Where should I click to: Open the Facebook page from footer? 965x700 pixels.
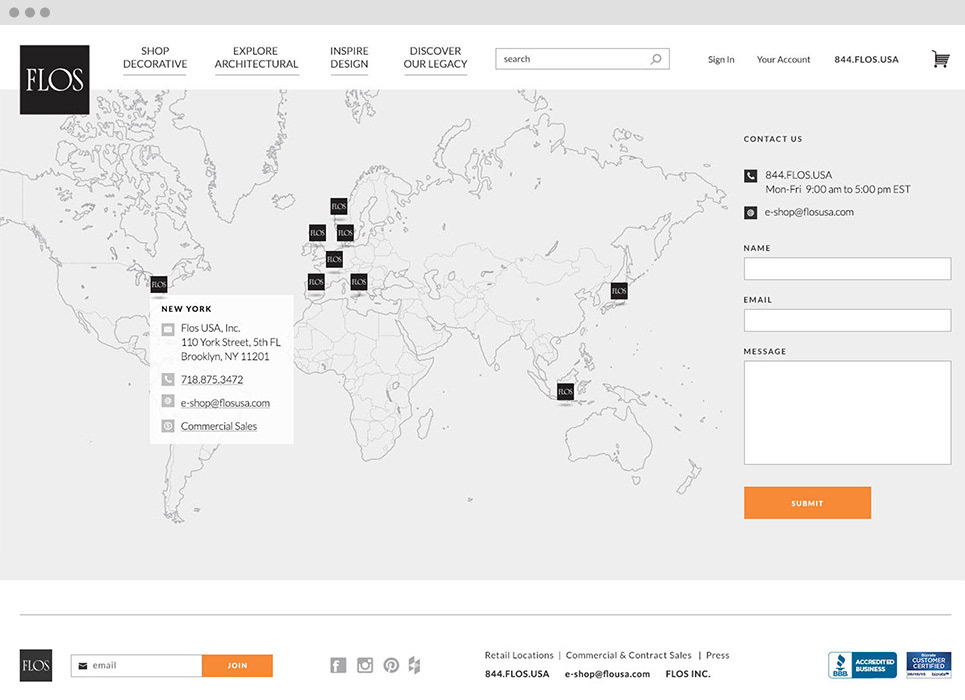338,666
